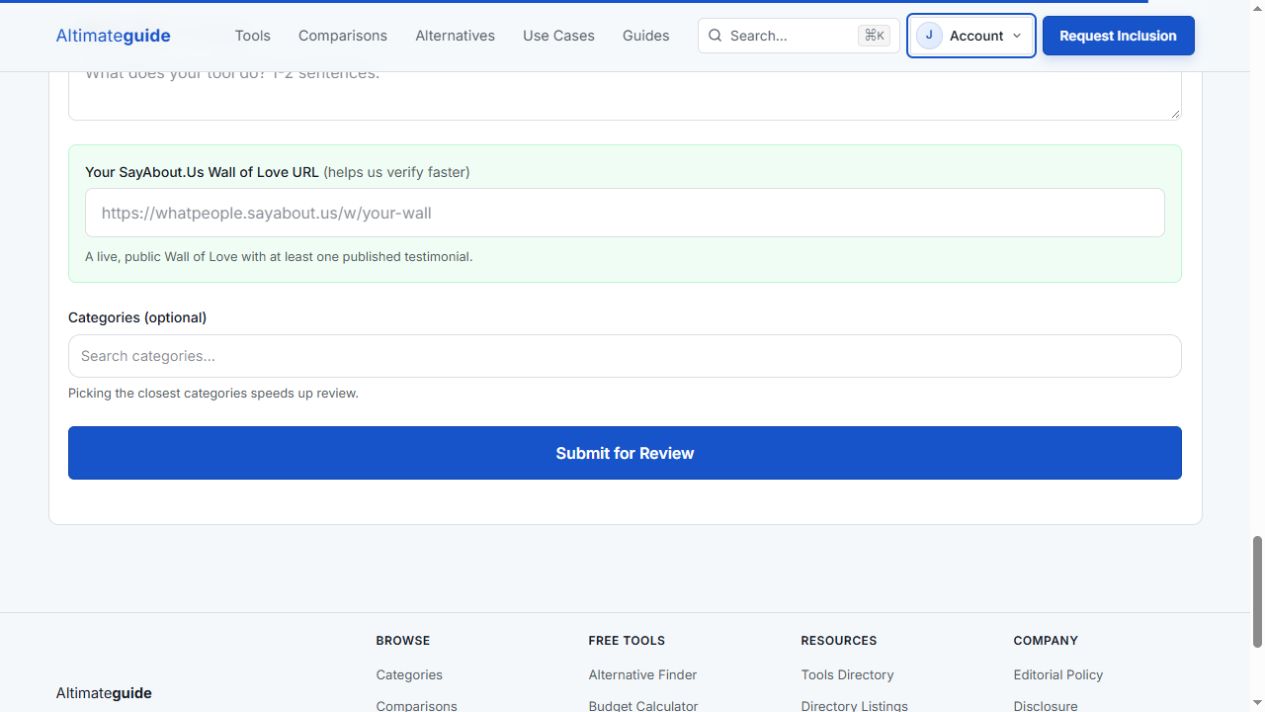Click the Wall of Love URL field
The image size is (1265, 712).
[625, 213]
